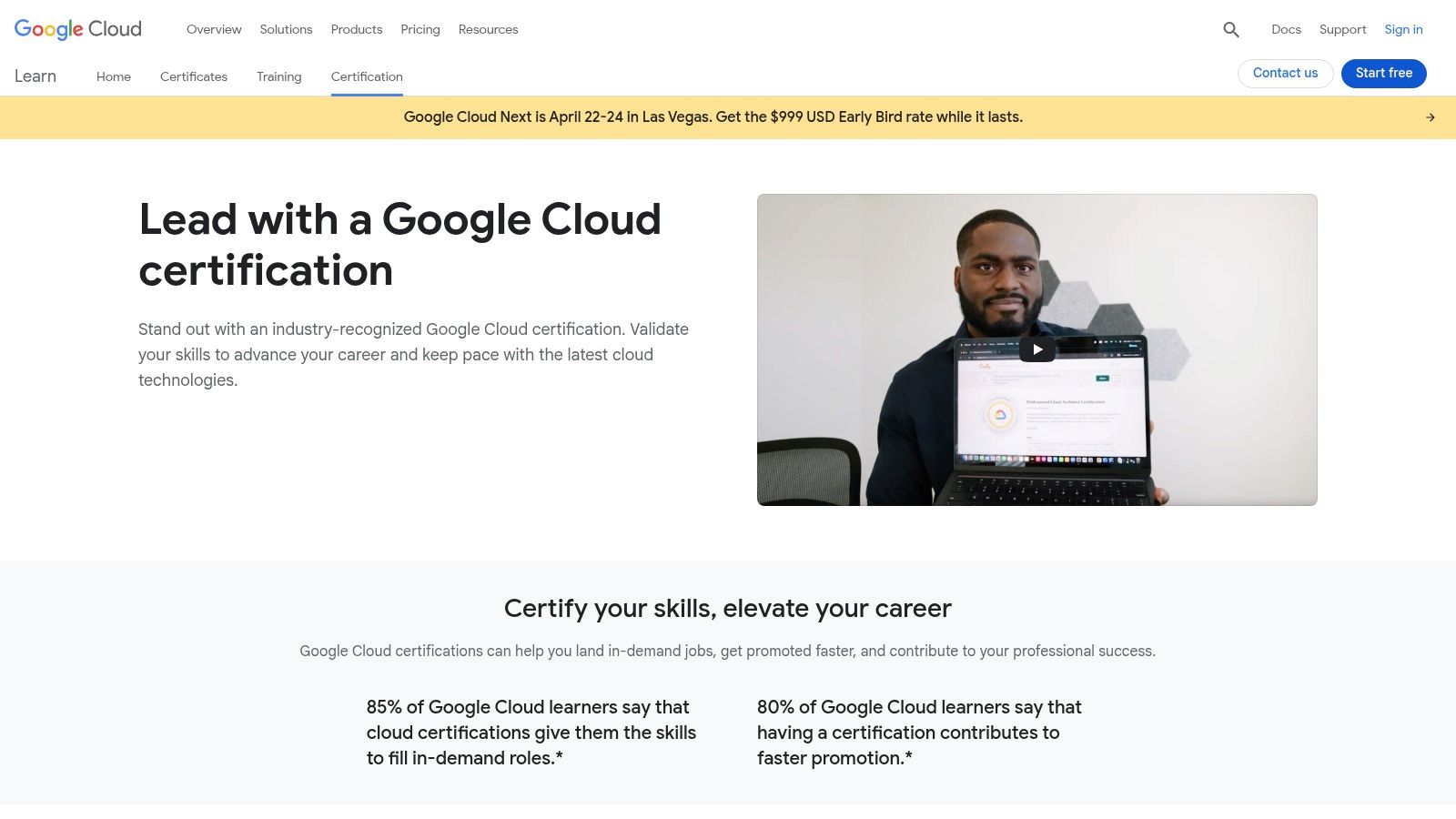Expand the Pricing navigation entry
This screenshot has height=819, width=1456.
click(x=420, y=29)
